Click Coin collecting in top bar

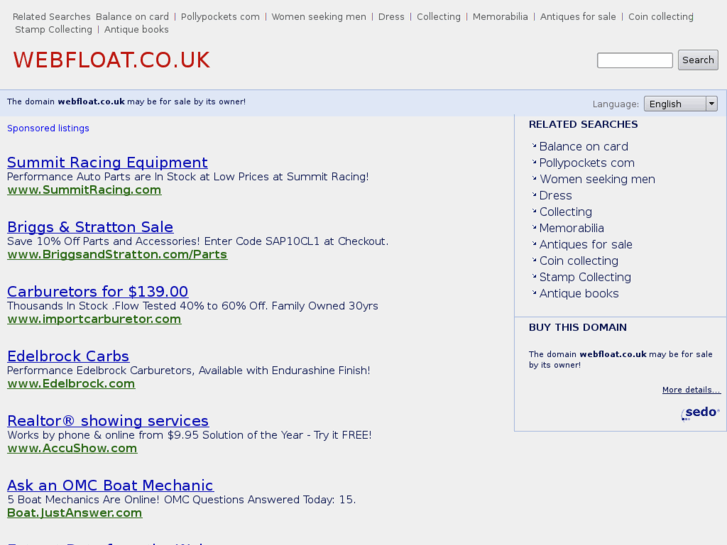661,17
